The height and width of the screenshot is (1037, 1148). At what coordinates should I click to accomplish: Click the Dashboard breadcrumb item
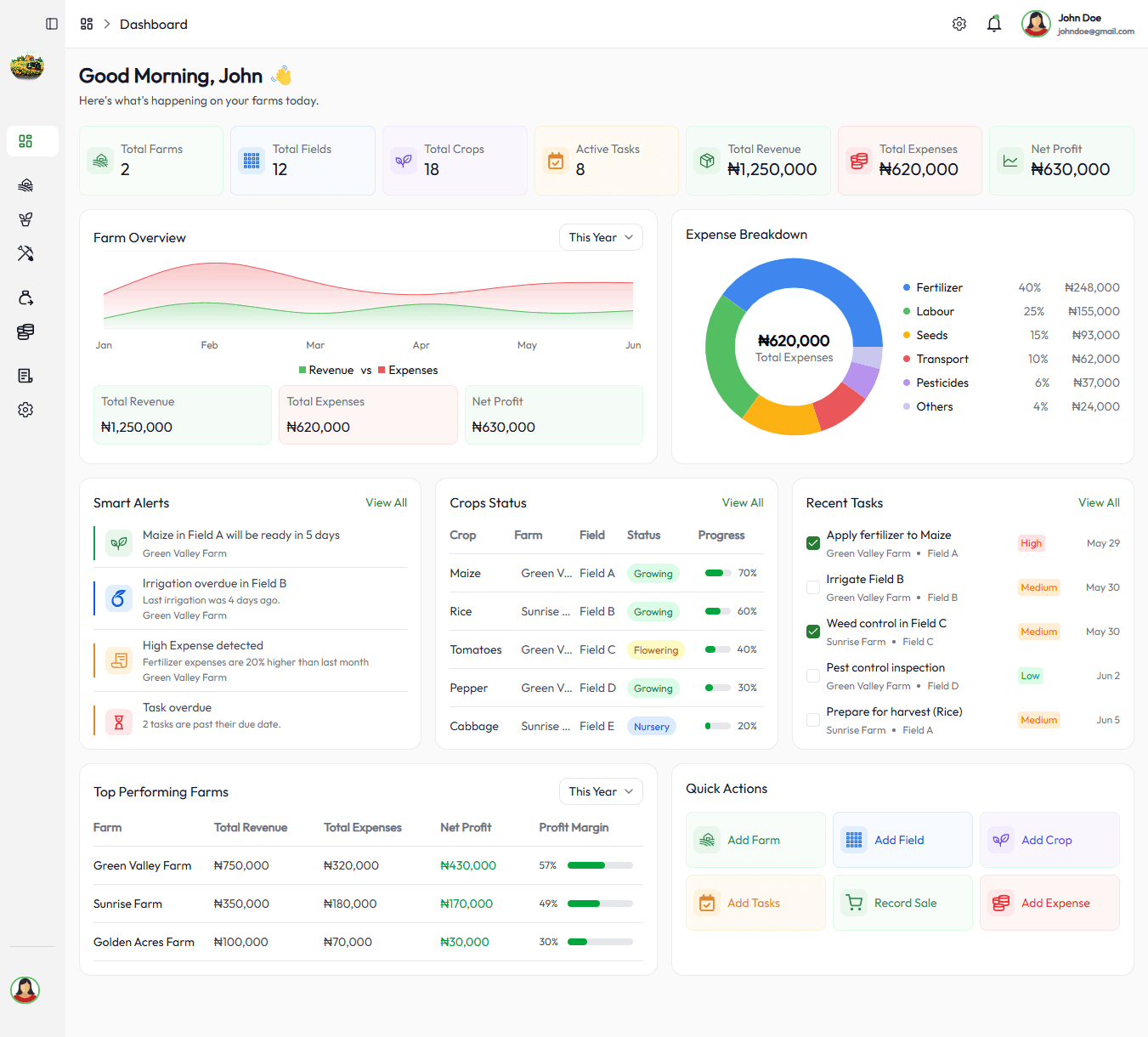[x=154, y=24]
